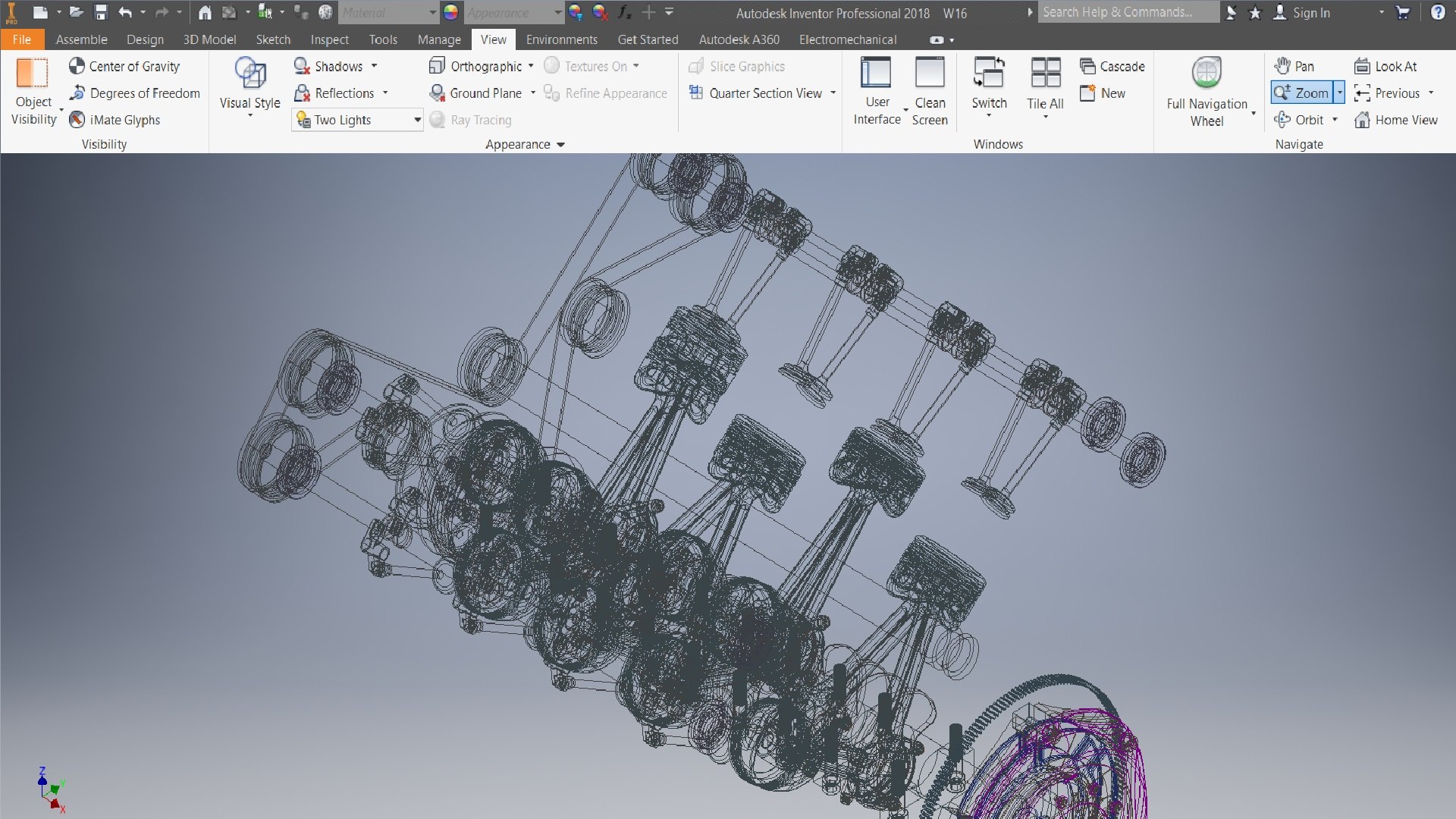The image size is (1456, 819).
Task: Toggle the Ground Plane display
Action: pos(475,93)
